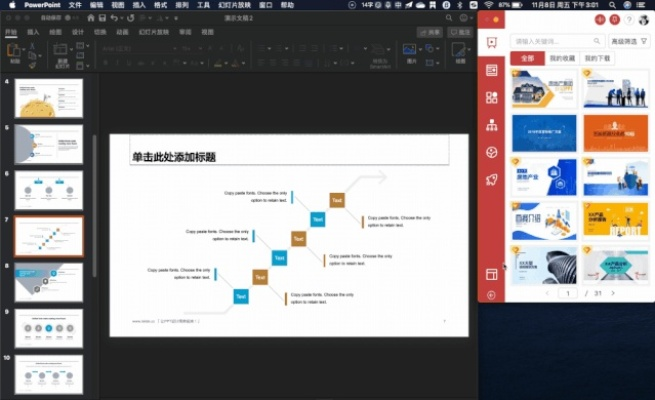Select slide 8 thumbnail in slide panel
This screenshot has height=400, width=655.
click(48, 281)
